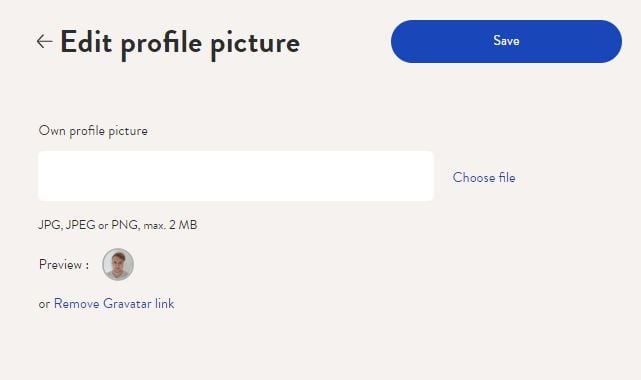Click the Own profile picture label
The height and width of the screenshot is (380, 641).
tap(93, 131)
